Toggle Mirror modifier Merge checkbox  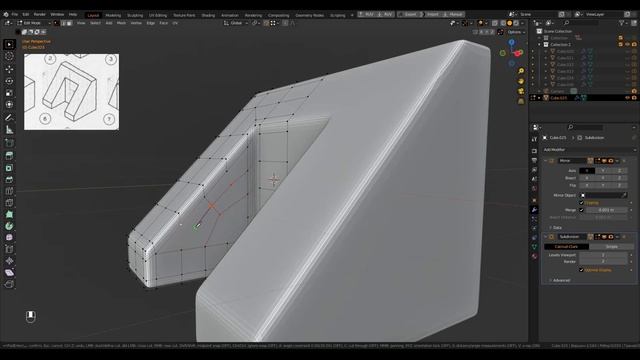[581, 210]
